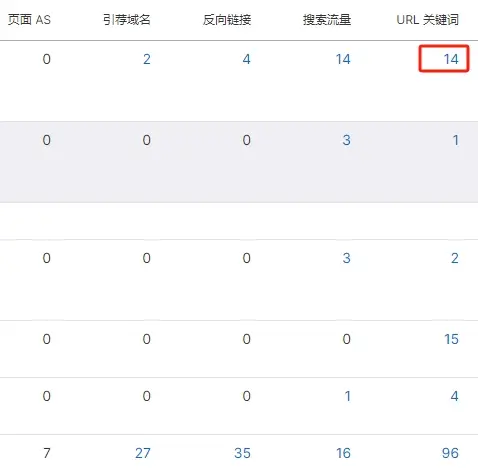Select 页面 AS 0 in the 4-keyword row
The width and height of the screenshot is (478, 472).
coord(47,396)
